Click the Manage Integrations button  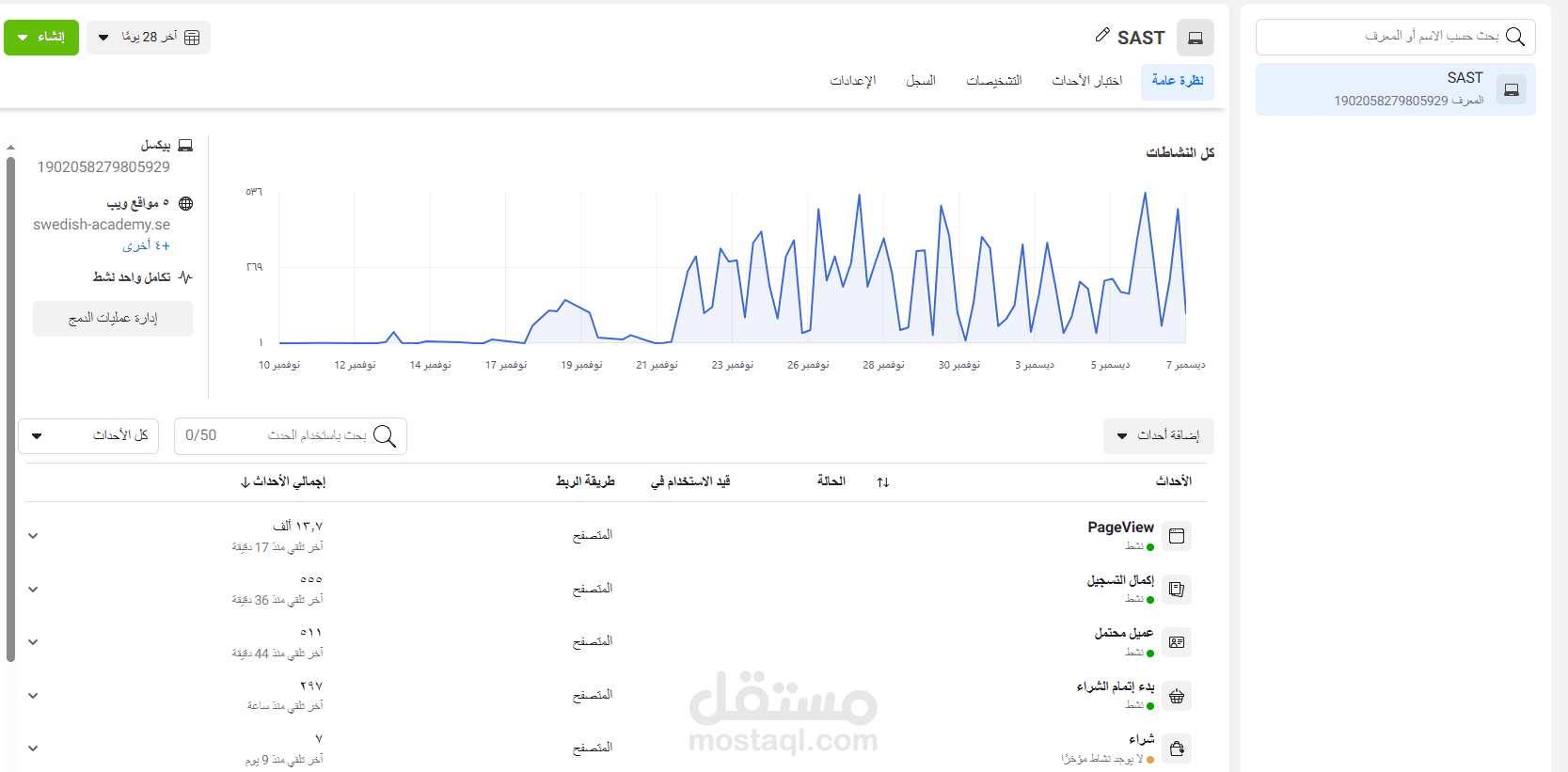tap(113, 319)
